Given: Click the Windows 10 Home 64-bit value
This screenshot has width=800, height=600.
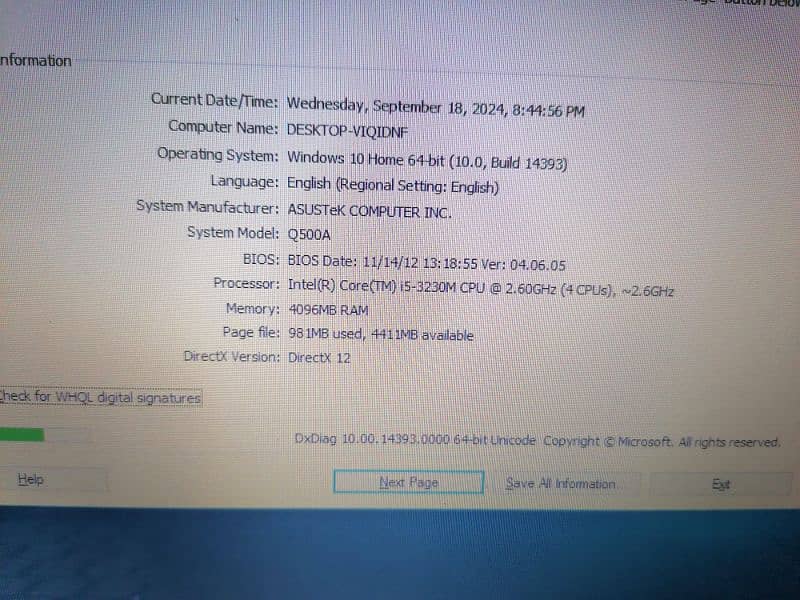Looking at the screenshot, I should pos(427,161).
